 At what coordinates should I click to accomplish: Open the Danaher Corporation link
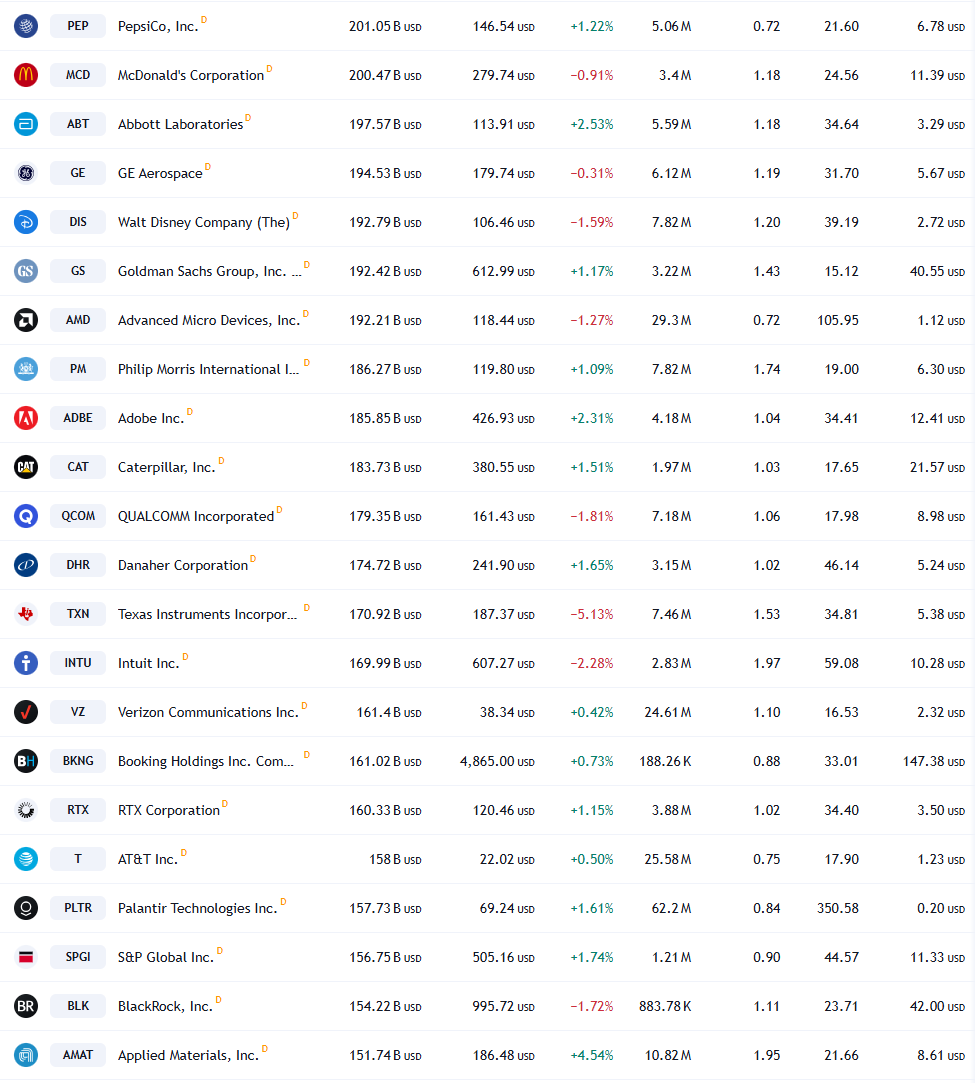tap(183, 566)
